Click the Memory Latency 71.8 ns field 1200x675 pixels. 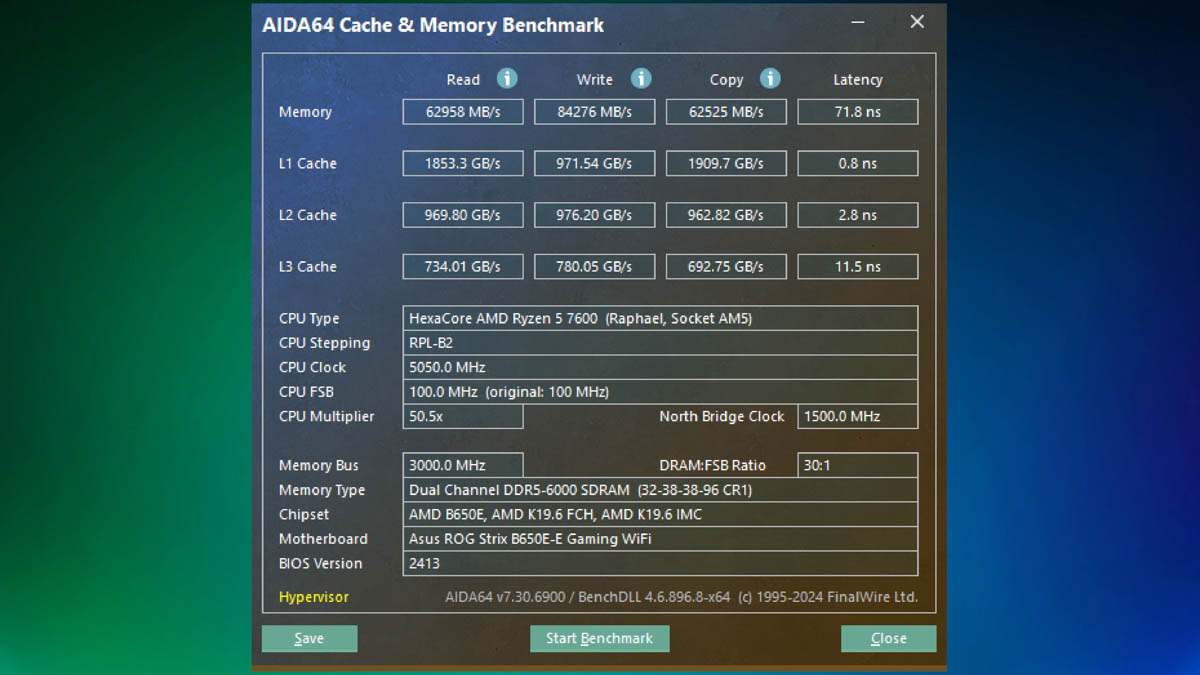click(x=858, y=112)
